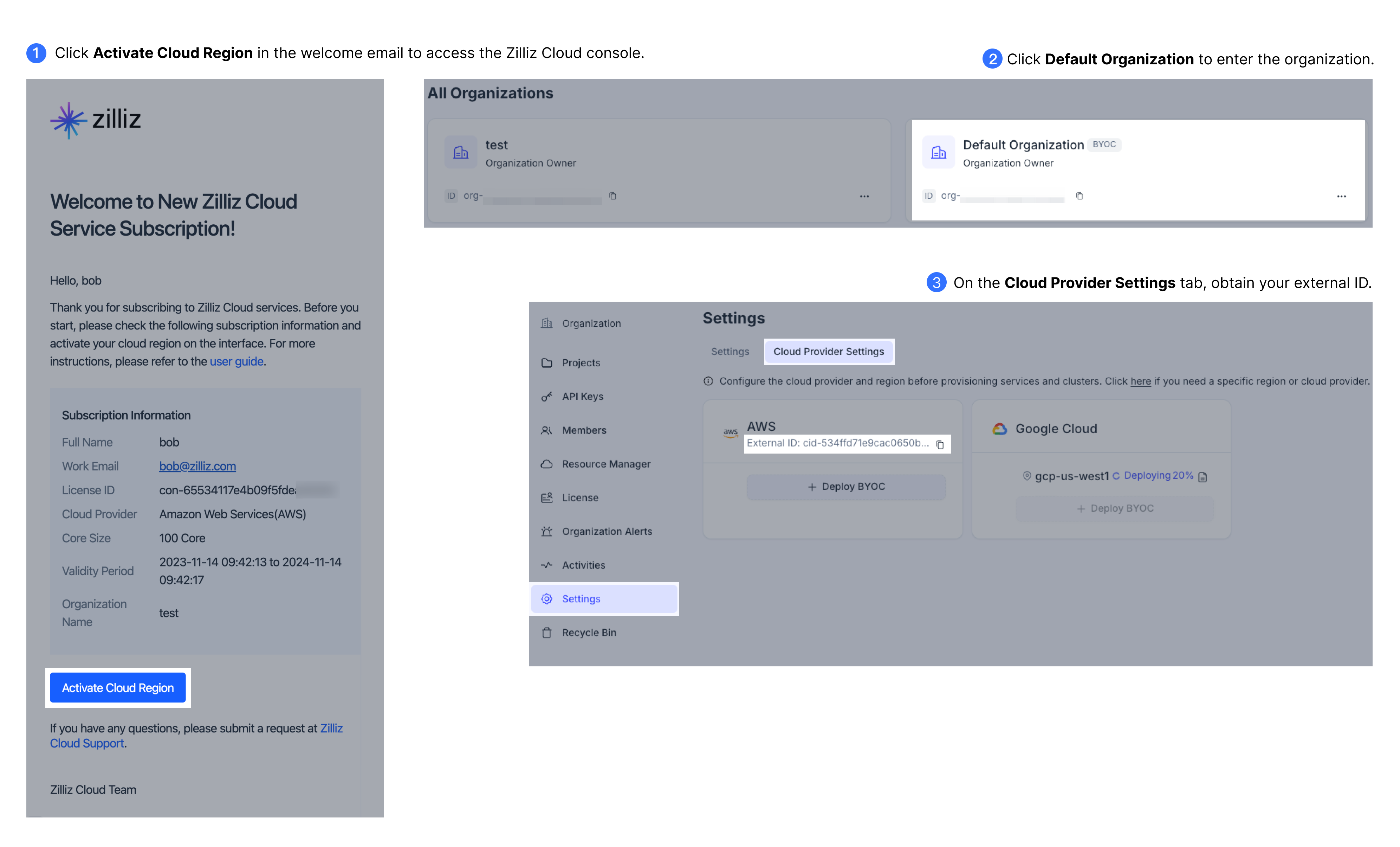Click the 100 Core value
This screenshot has height=847, width=1400.
(182, 538)
